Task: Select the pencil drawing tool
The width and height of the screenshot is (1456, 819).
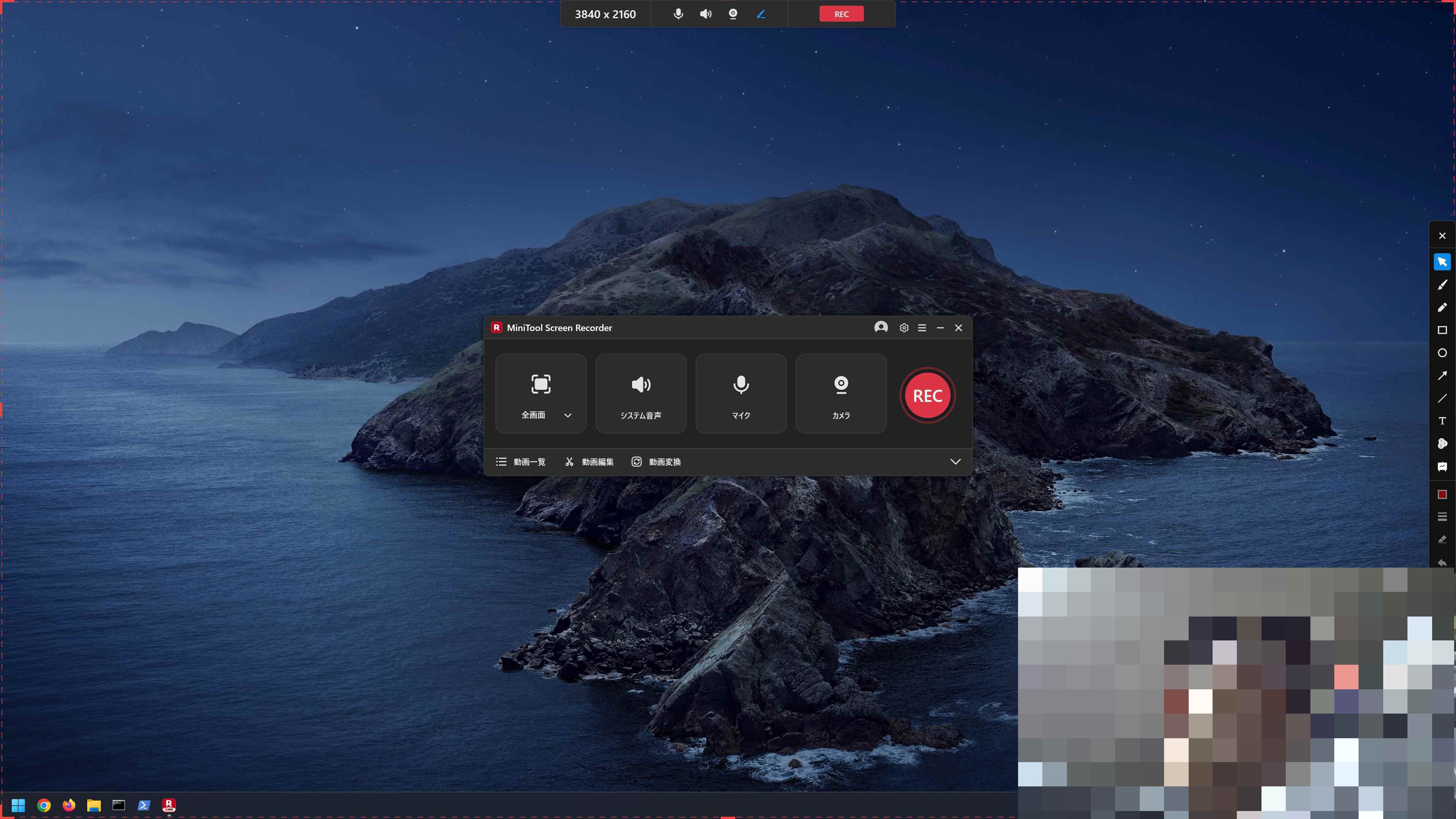Action: (x=1442, y=308)
